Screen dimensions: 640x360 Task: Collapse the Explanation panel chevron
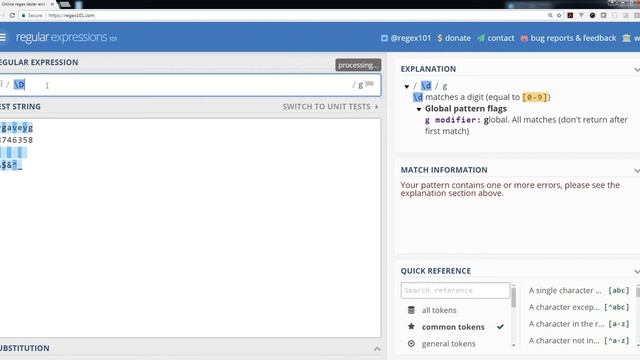coord(636,69)
